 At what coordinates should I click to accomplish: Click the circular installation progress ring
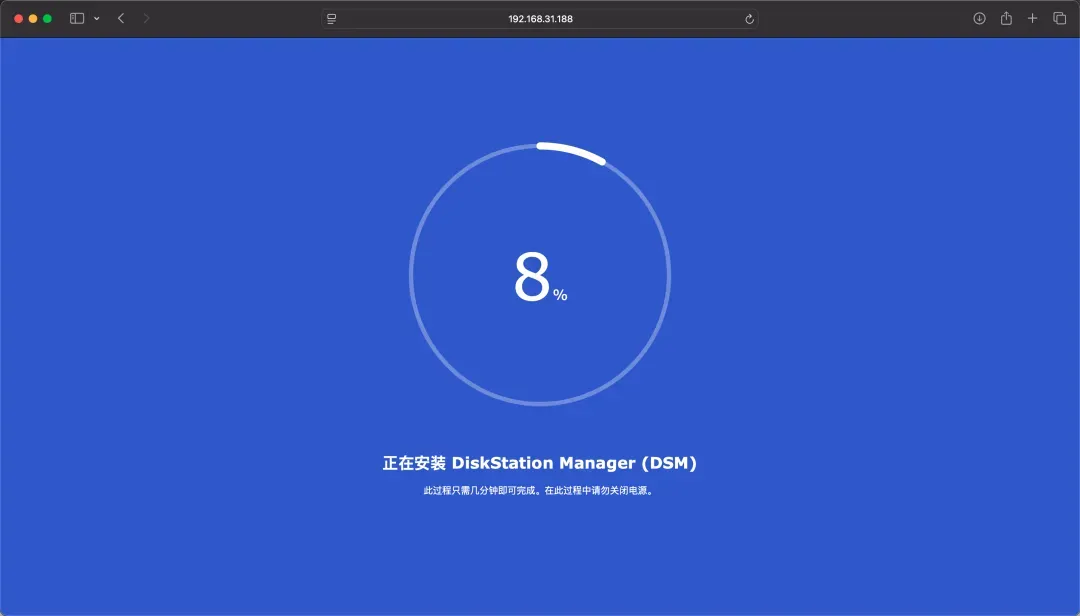tap(540, 274)
